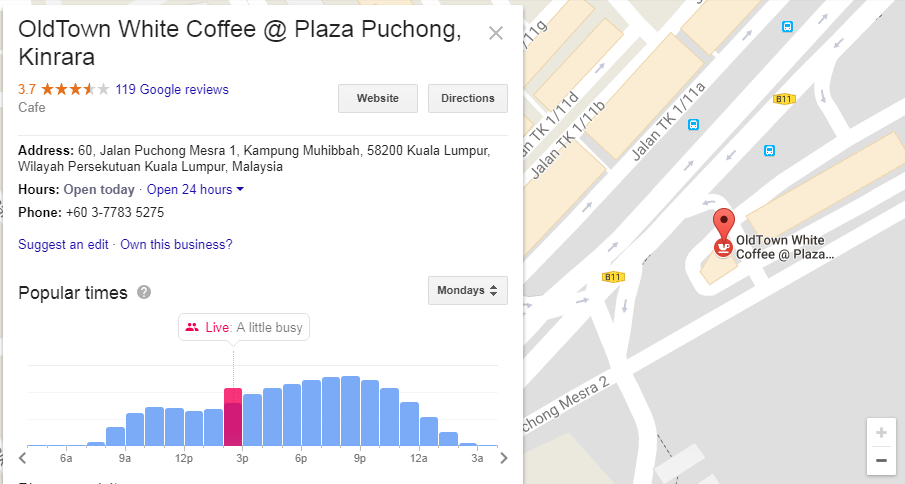
Task: Click the topmost bus stop icon on map
Action: pos(788,26)
